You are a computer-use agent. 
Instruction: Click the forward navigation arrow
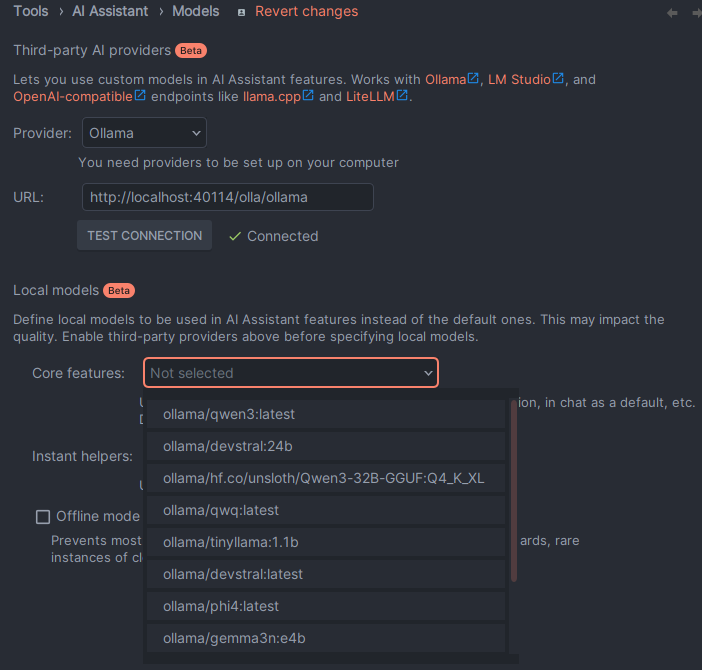point(697,13)
